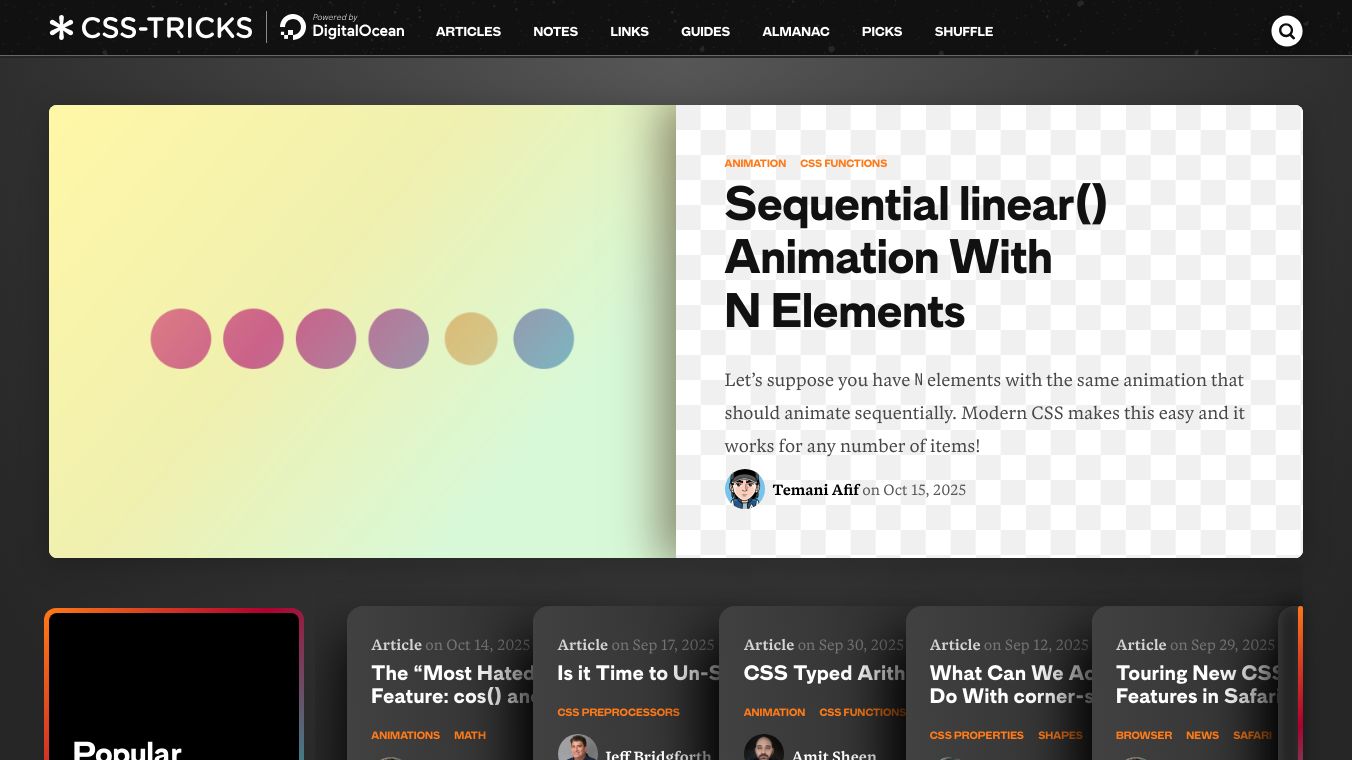1352x760 pixels.
Task: Click the Math tag
Action: 470,735
